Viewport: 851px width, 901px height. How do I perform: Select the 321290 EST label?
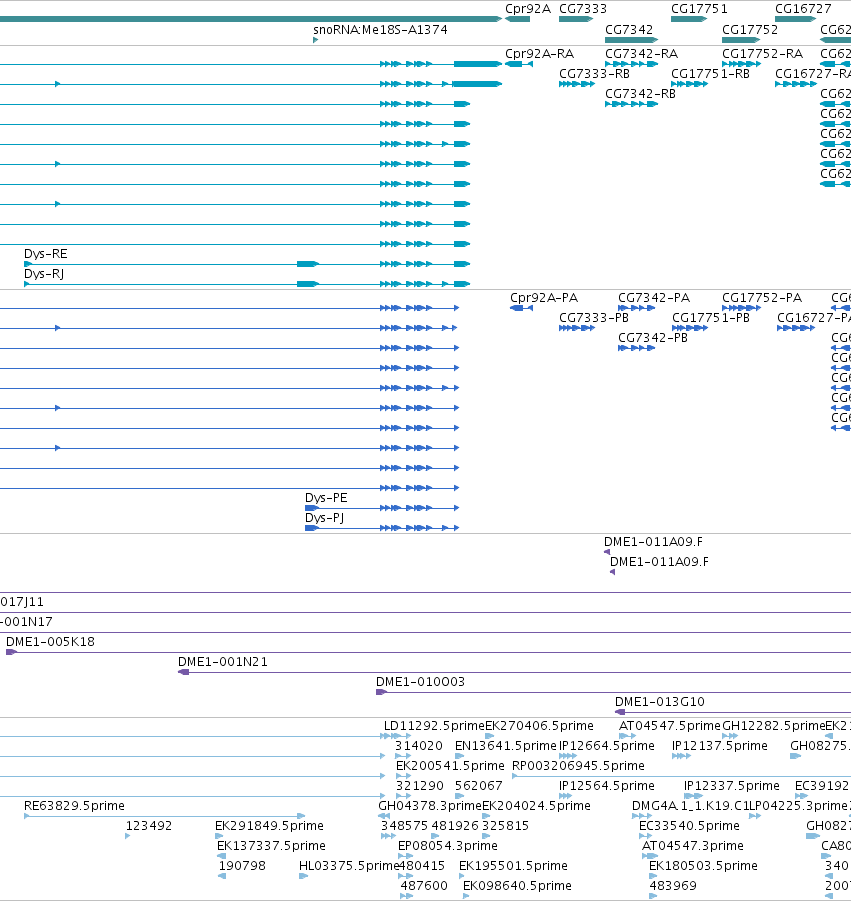tap(420, 786)
